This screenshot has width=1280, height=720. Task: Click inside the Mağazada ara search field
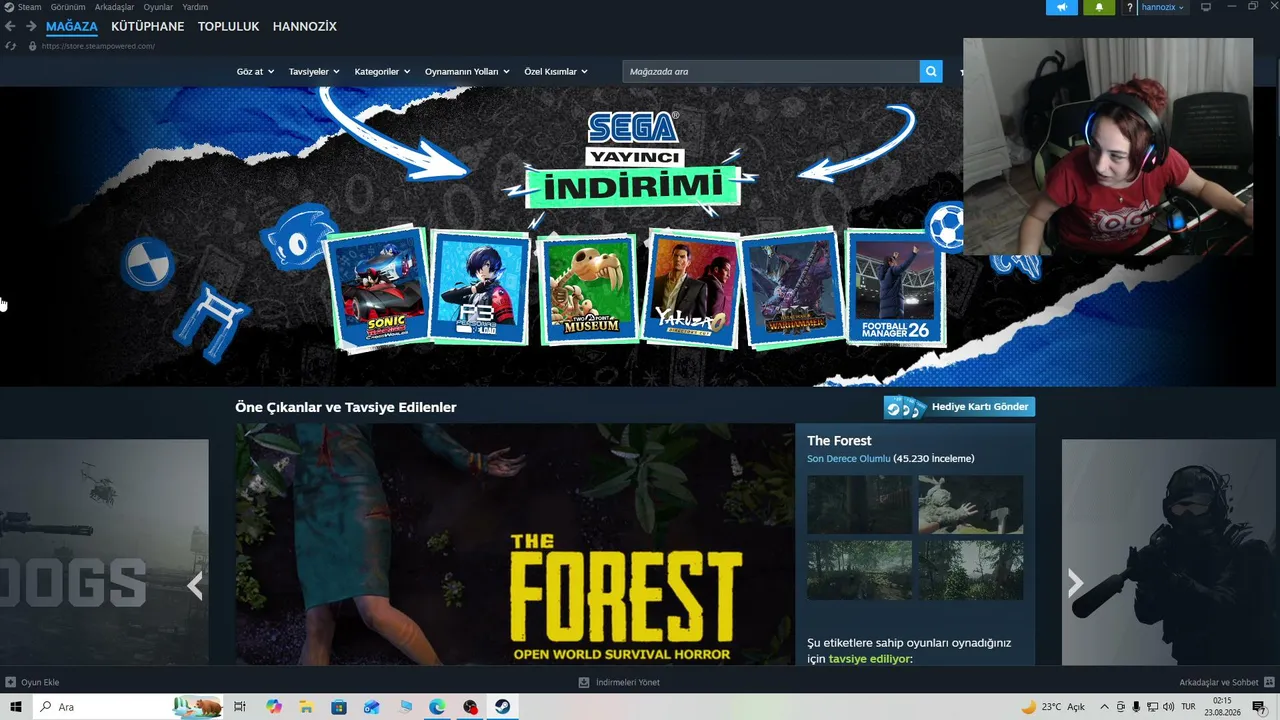coord(771,71)
